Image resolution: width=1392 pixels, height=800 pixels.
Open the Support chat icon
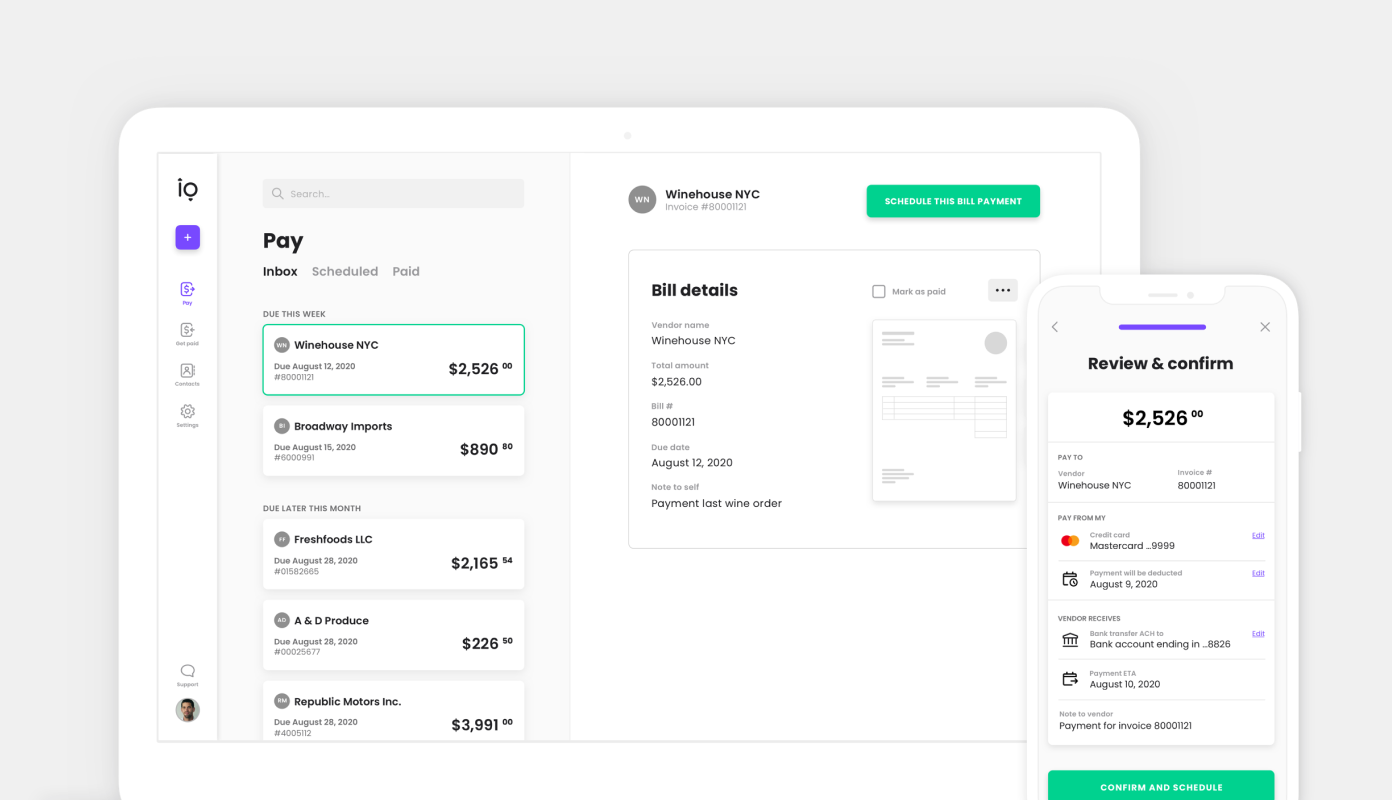187,671
